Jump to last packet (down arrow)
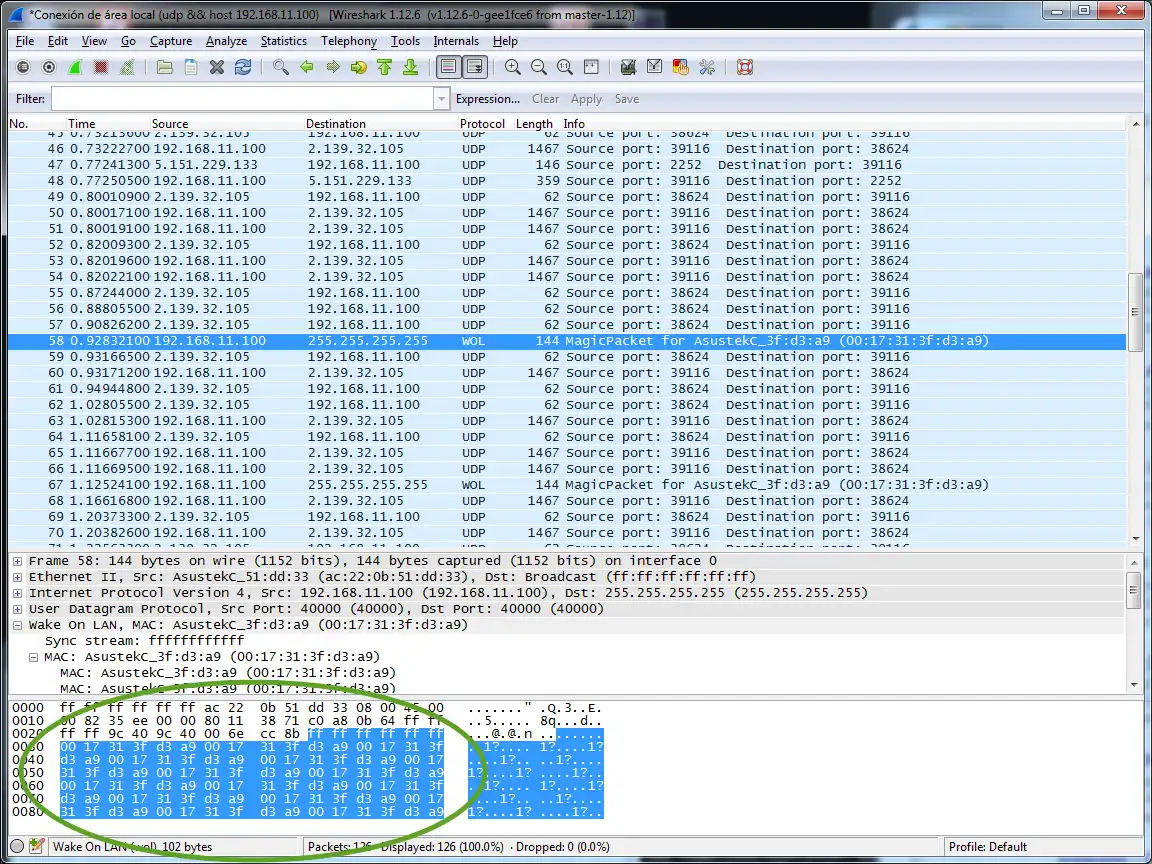1152x864 pixels. point(411,68)
